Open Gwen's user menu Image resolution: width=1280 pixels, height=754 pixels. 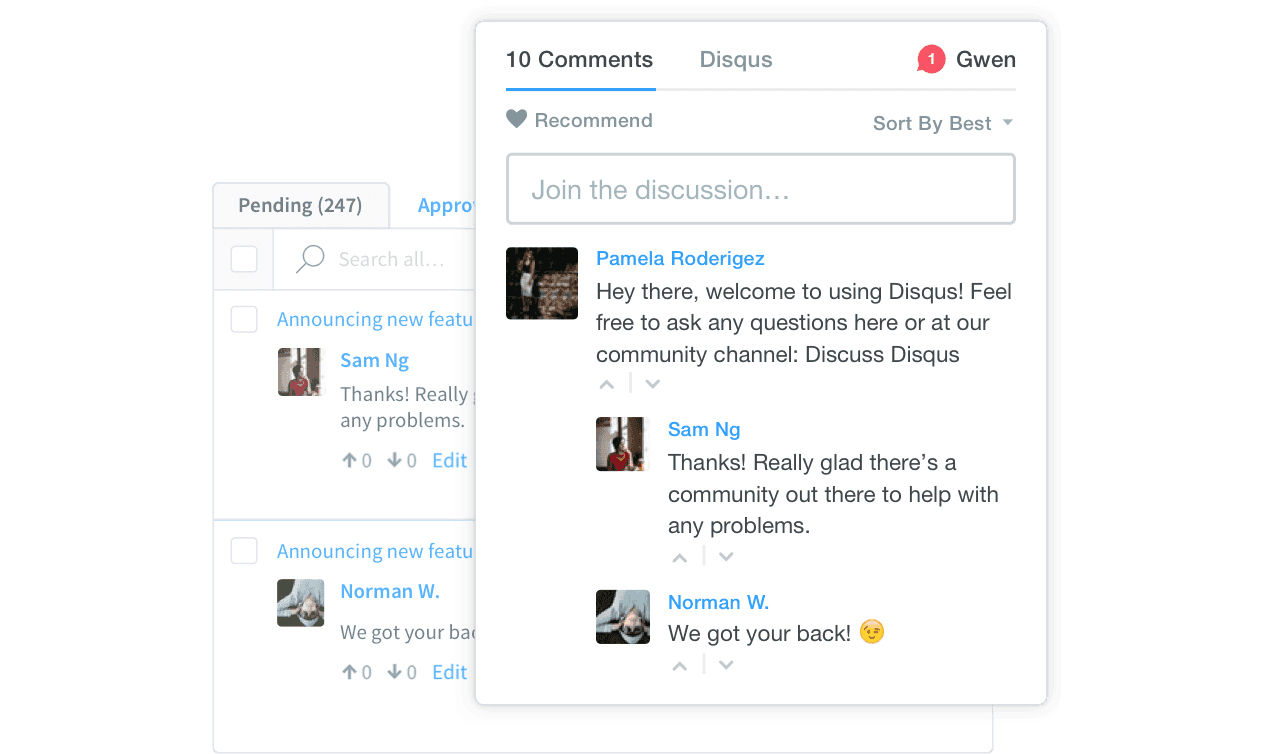point(986,60)
